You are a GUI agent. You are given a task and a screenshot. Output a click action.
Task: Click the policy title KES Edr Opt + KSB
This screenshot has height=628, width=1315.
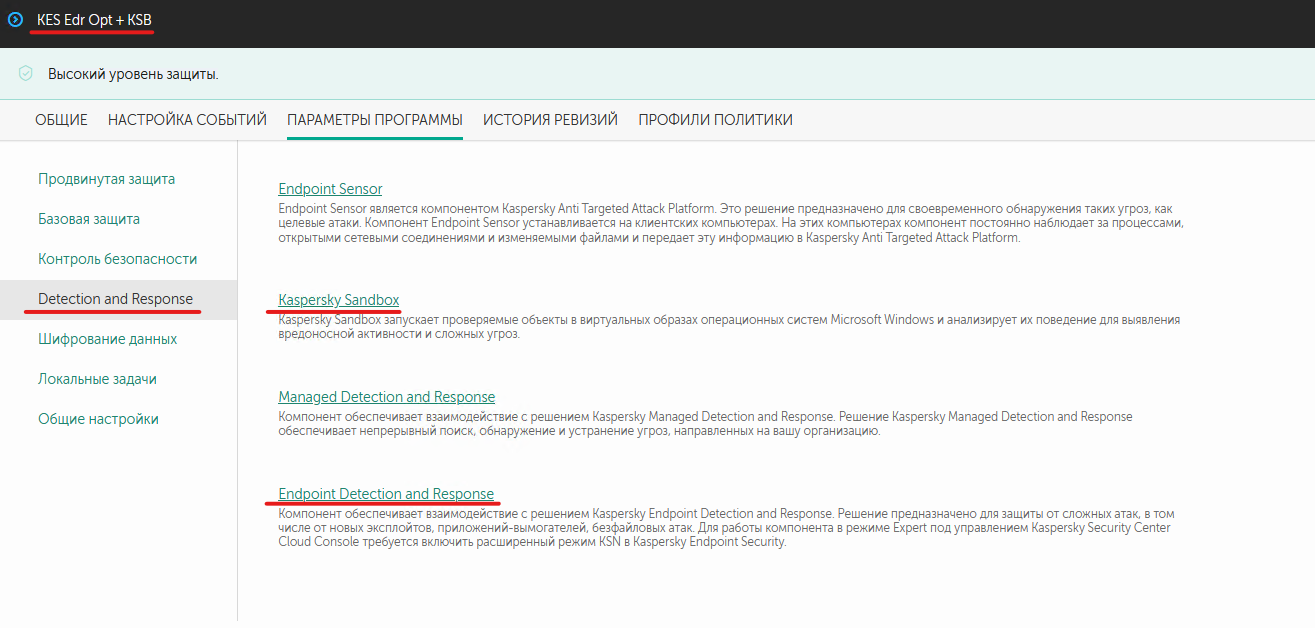[95, 19]
